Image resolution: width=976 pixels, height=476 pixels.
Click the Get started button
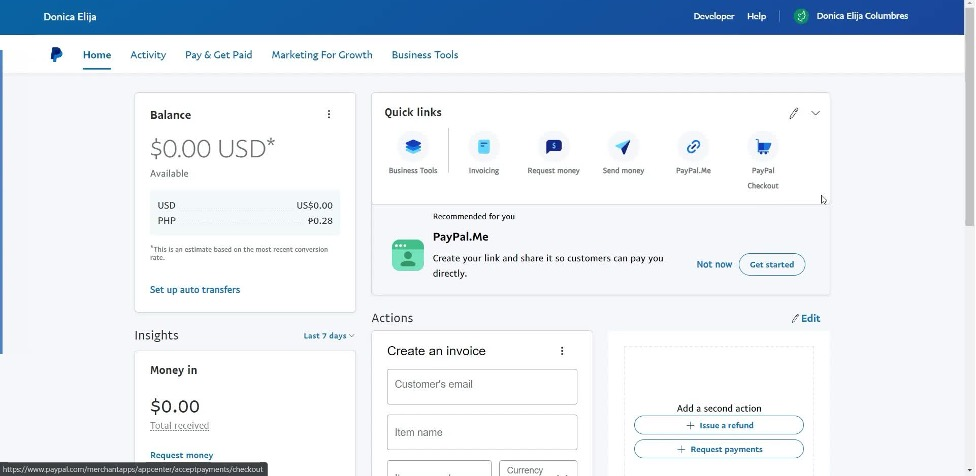[772, 264]
